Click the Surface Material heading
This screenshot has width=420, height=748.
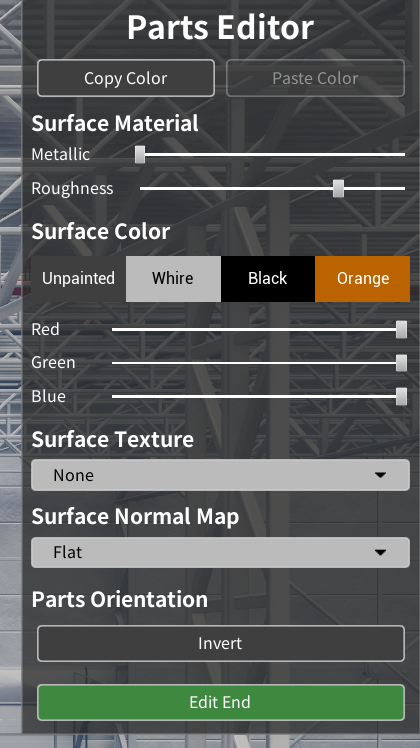(115, 124)
